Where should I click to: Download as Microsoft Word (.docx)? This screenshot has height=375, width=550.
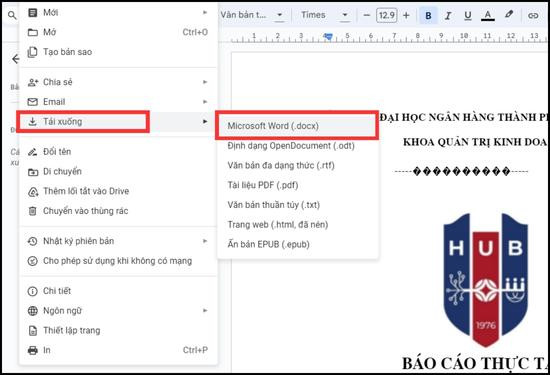pos(297,126)
